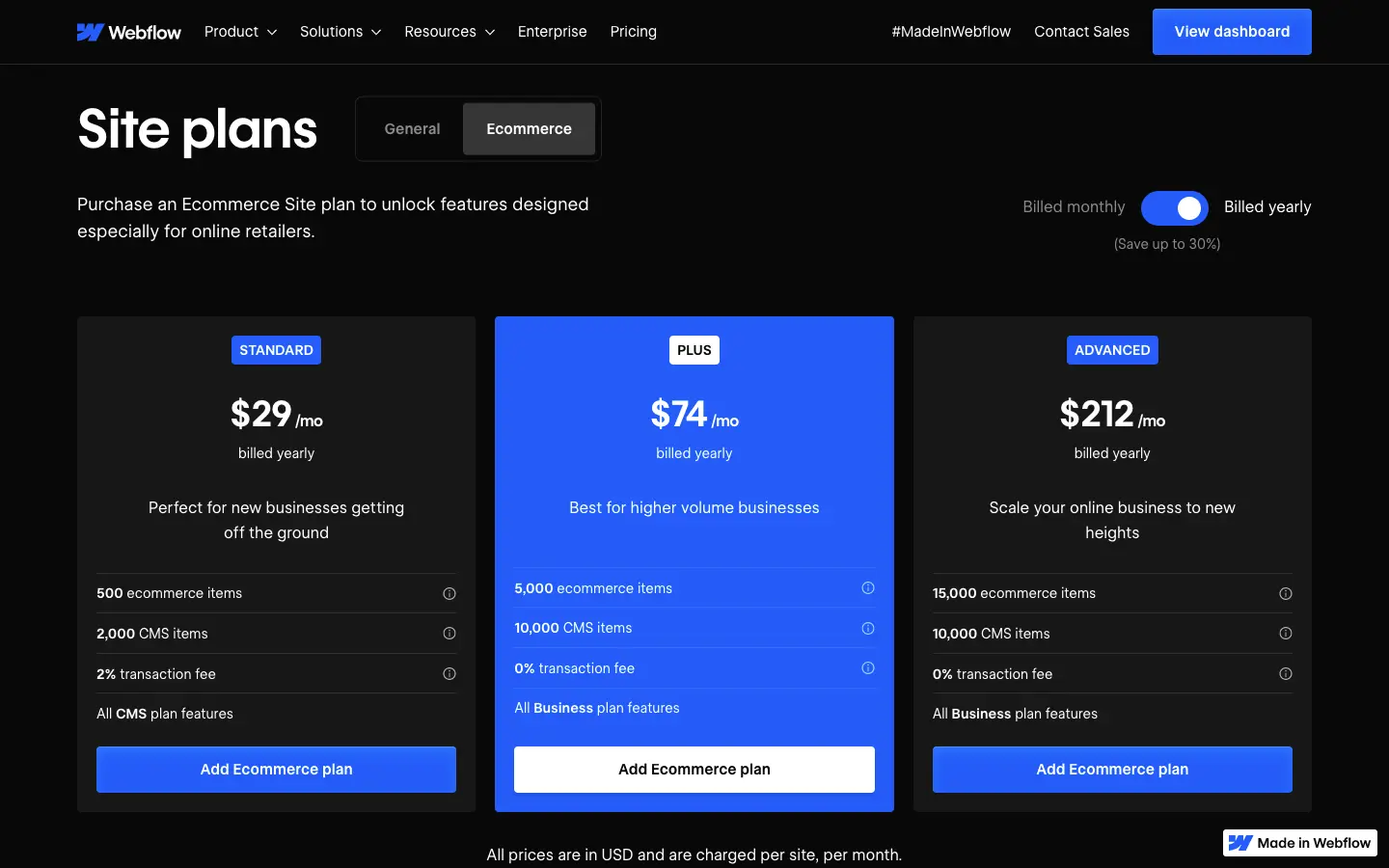Click the "500 ecommerce items" feature text

(169, 594)
